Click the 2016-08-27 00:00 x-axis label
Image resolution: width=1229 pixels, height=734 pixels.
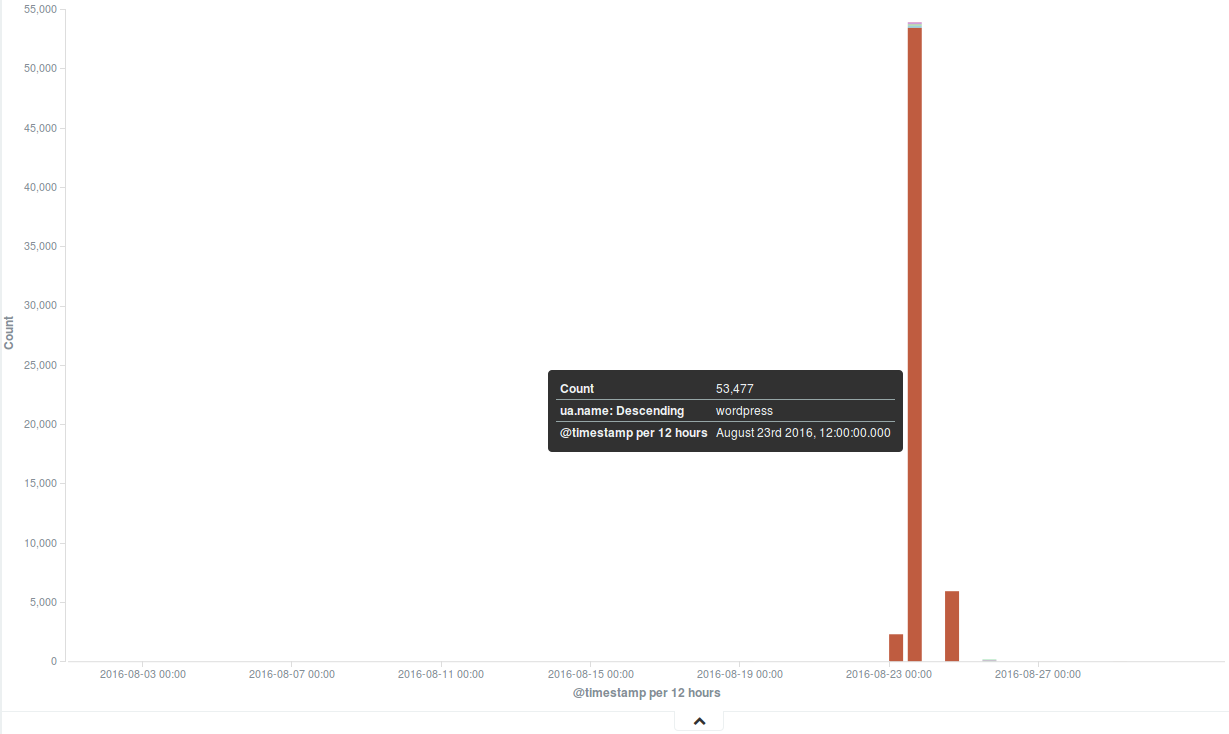[x=1037, y=674]
